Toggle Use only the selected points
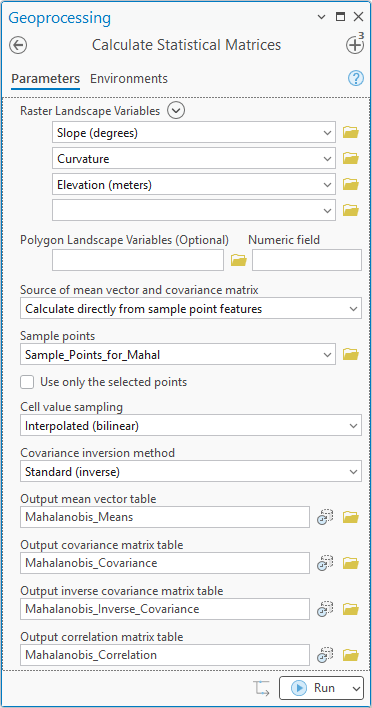 coord(27,382)
